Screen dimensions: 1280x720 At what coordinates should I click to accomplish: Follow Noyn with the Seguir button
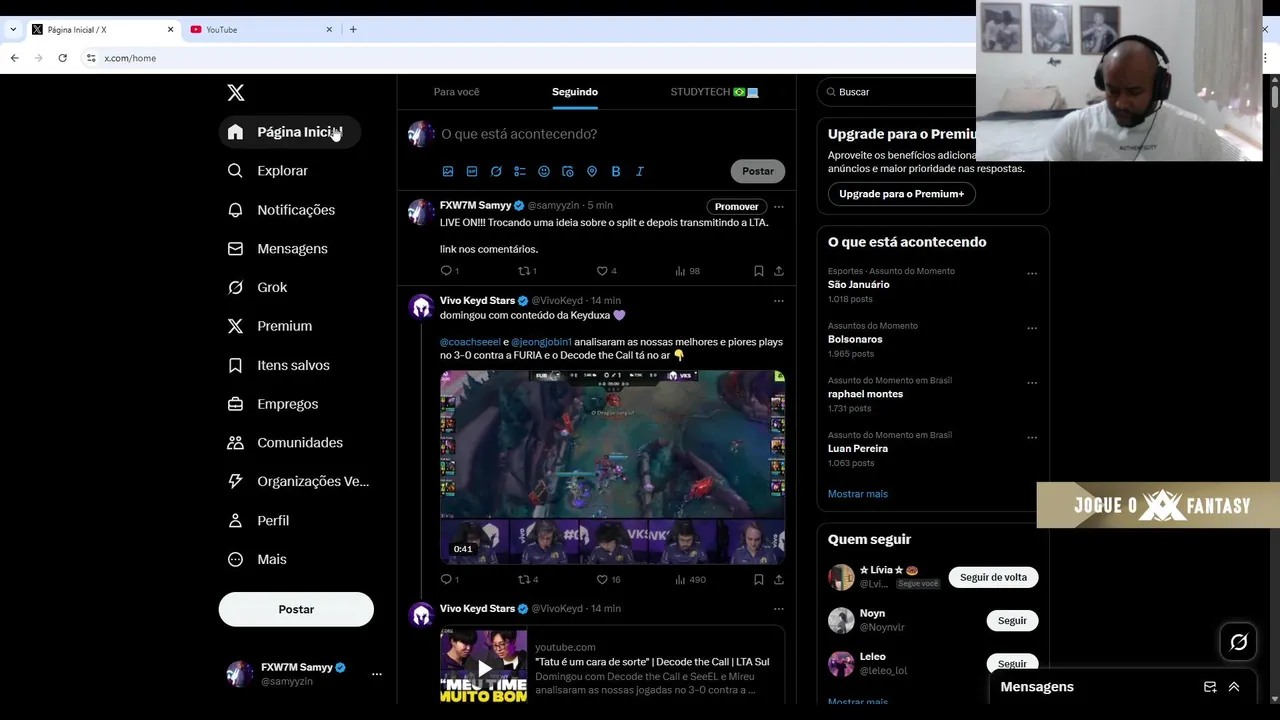pyautogui.click(x=1012, y=621)
